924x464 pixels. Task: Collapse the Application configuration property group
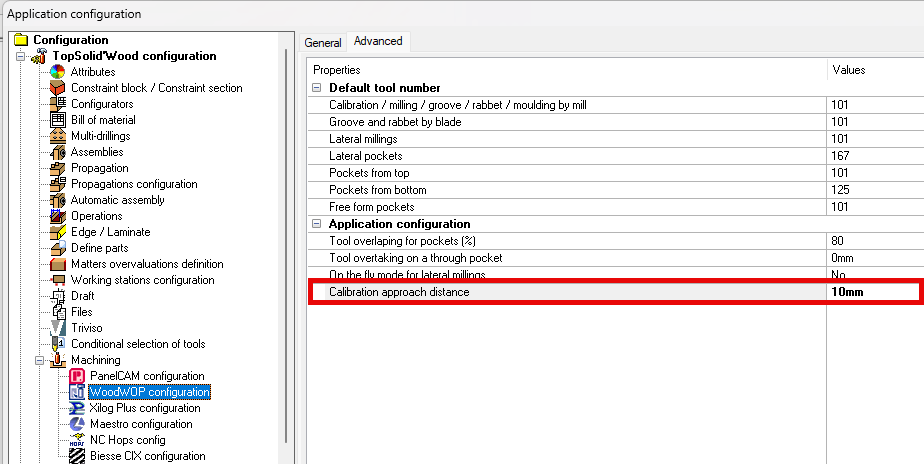[318, 224]
